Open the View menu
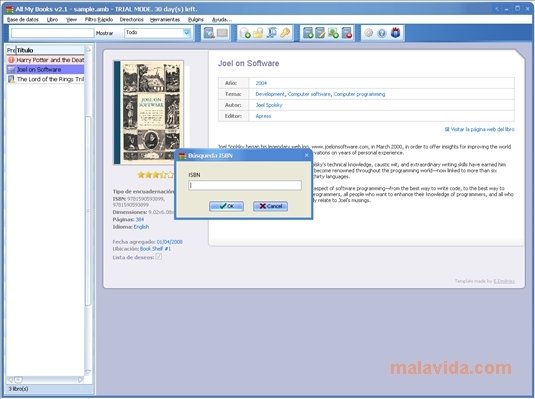Viewport: 535px width, 399px height. (x=71, y=20)
